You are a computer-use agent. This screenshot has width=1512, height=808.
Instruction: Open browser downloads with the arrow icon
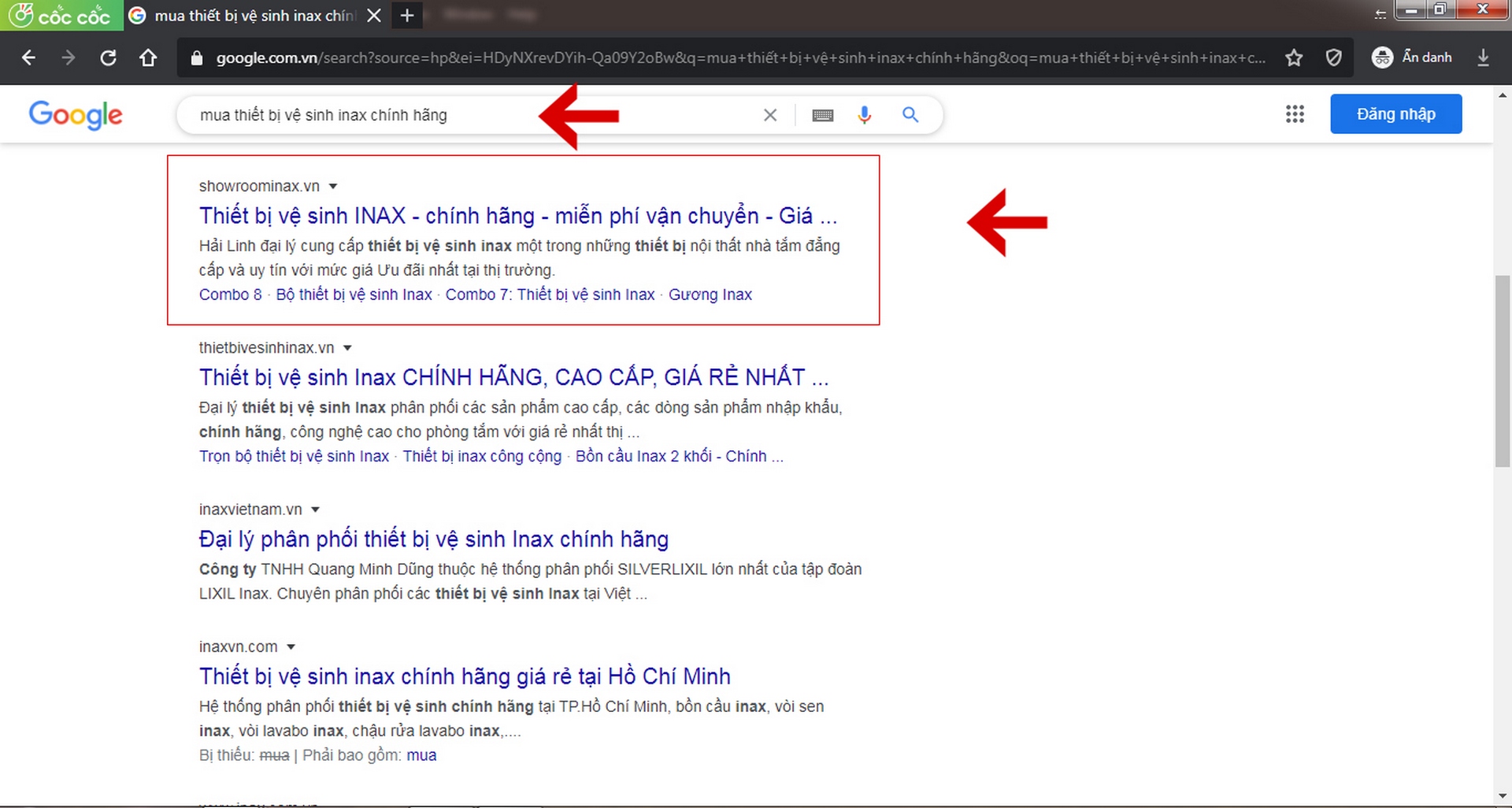(x=1484, y=57)
